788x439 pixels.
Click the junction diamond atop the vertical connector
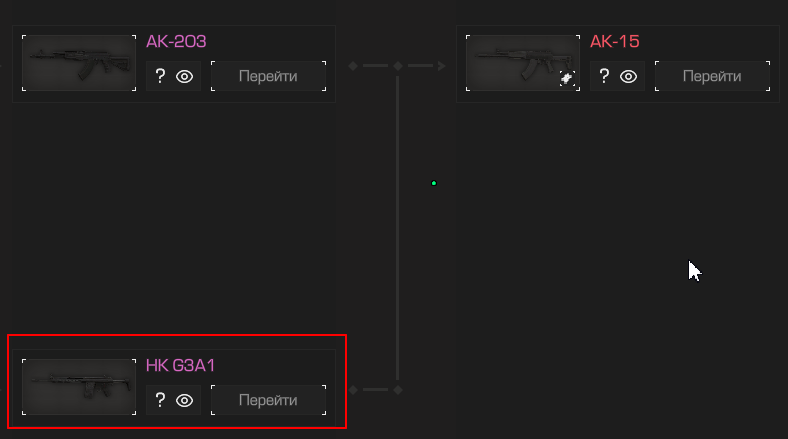click(x=398, y=66)
